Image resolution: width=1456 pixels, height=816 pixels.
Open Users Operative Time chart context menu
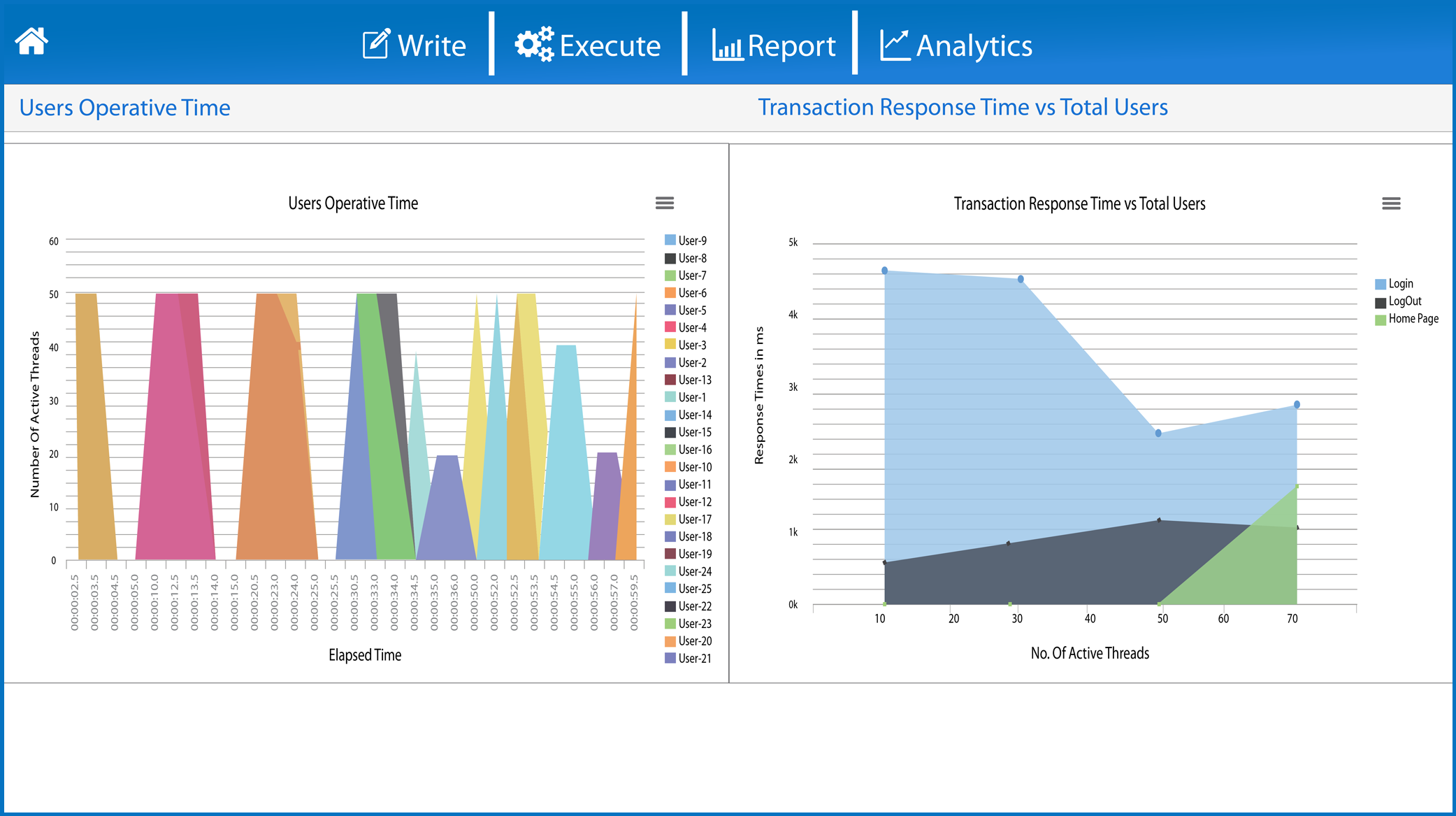[665, 203]
